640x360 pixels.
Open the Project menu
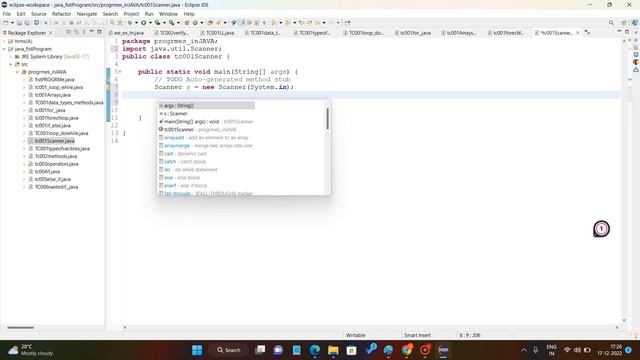coord(131,14)
